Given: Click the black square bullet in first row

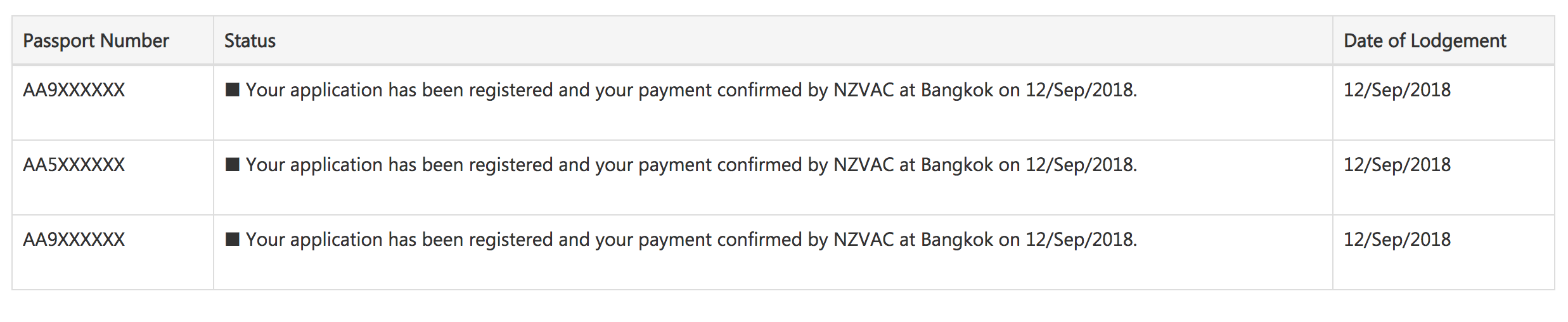Looking at the screenshot, I should 233,90.
